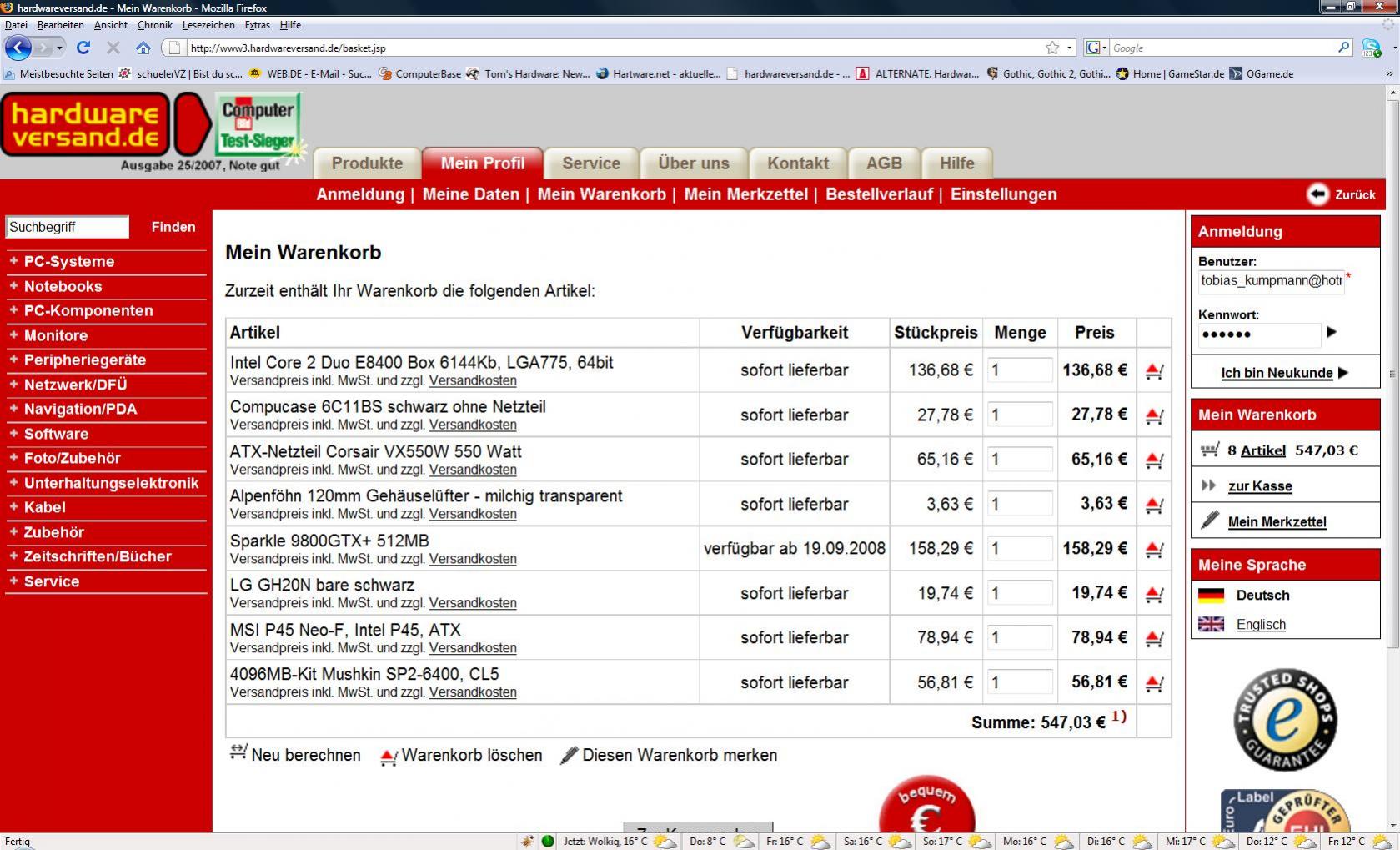Remove Corsair VX550W power supply from cart
Image resolution: width=1400 pixels, height=850 pixels.
point(1154,460)
